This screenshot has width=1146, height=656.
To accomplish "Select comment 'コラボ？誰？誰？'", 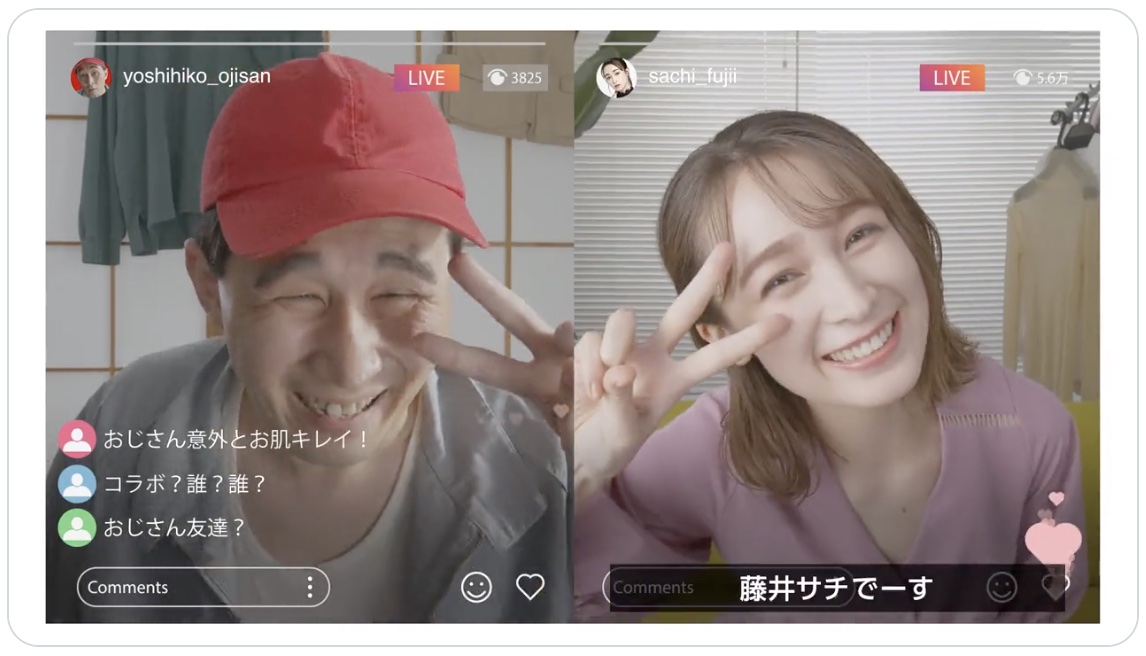I will 186,484.
